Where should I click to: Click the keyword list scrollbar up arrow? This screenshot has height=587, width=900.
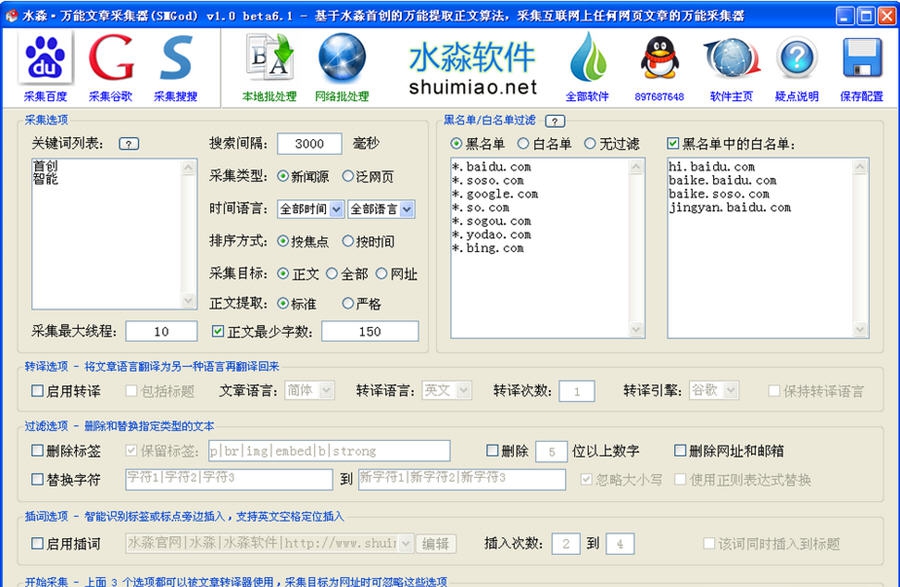pyautogui.click(x=188, y=168)
